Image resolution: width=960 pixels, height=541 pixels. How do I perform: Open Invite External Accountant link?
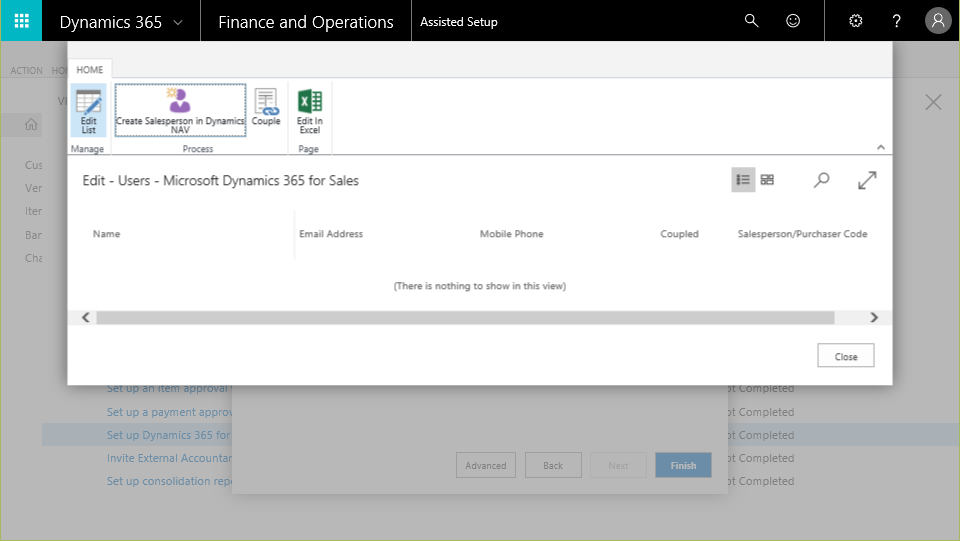[x=169, y=458]
